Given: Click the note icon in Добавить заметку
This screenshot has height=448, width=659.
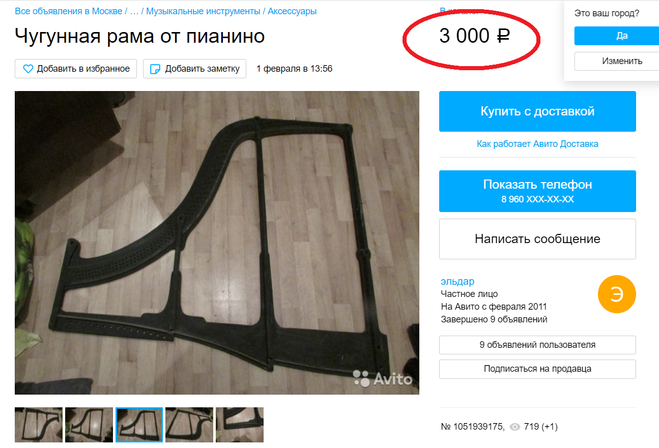Looking at the screenshot, I should click(x=155, y=69).
